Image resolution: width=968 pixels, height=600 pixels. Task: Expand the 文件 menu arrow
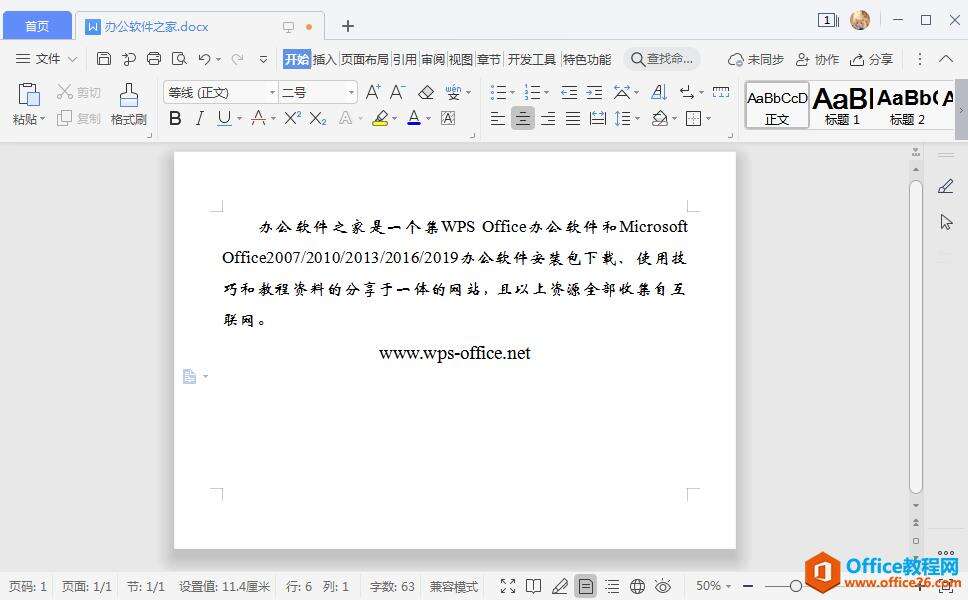click(72, 59)
